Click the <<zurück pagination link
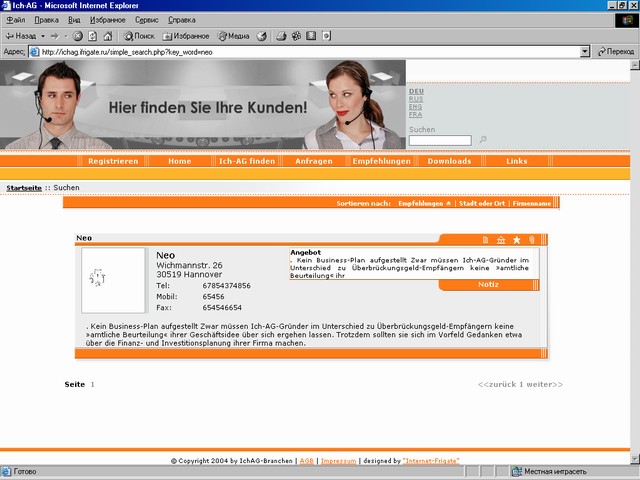This screenshot has width=640, height=480. [x=497, y=384]
